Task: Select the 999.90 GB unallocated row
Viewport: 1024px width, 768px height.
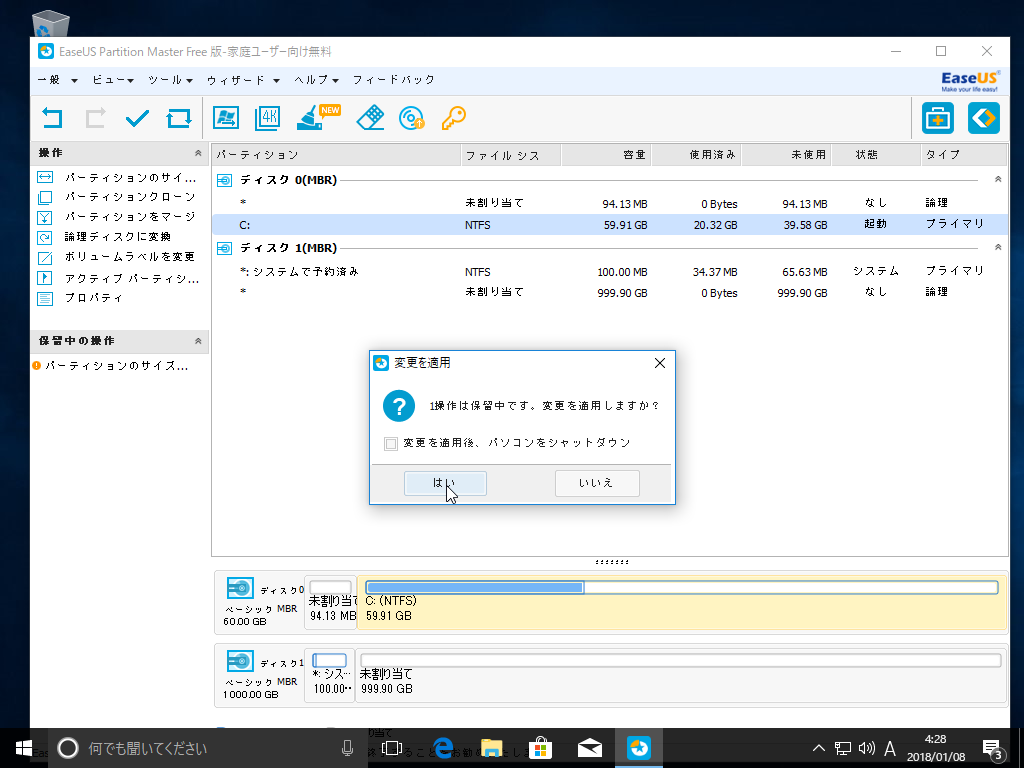Action: (610, 293)
